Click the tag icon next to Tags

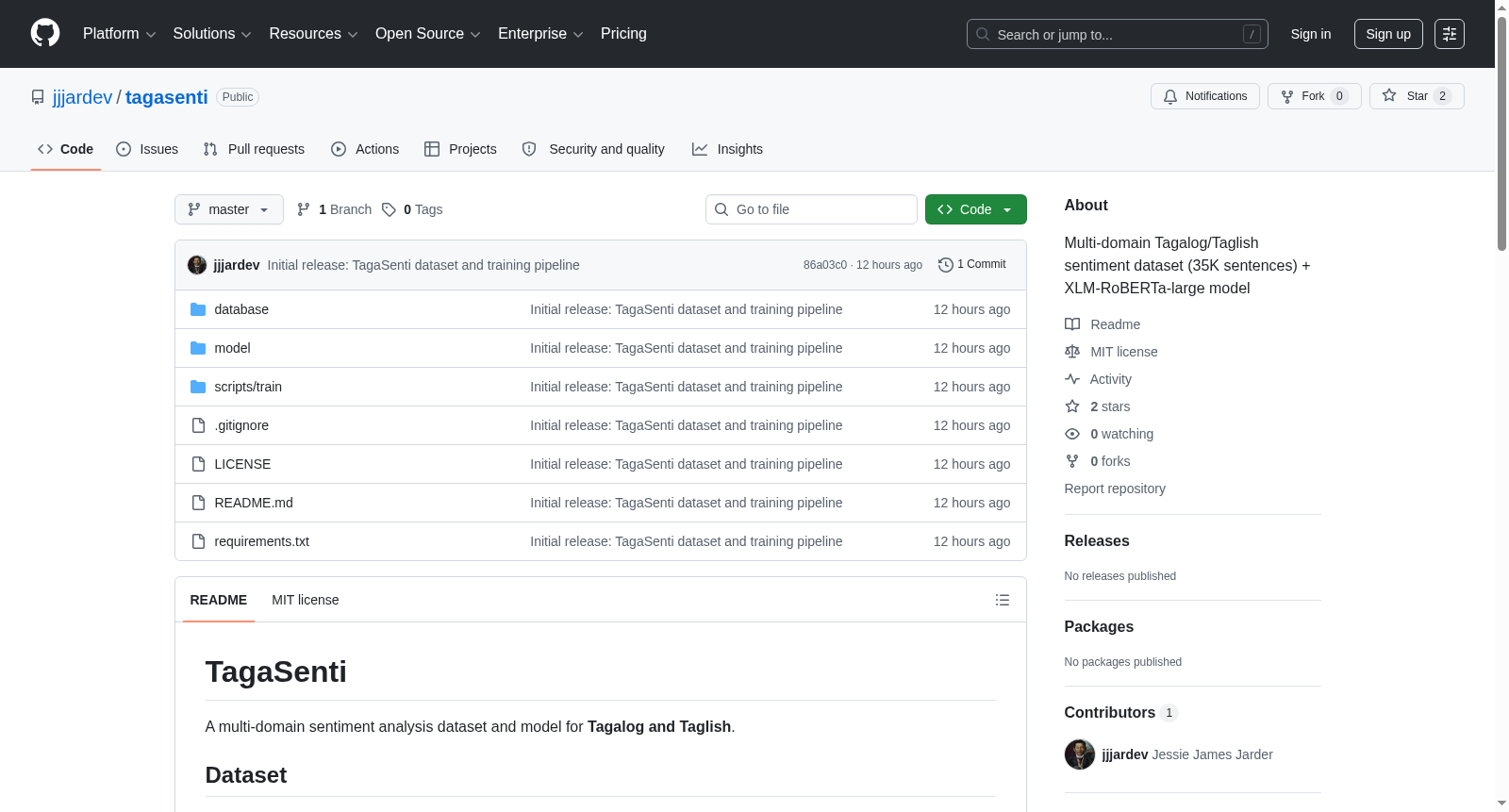(x=389, y=209)
